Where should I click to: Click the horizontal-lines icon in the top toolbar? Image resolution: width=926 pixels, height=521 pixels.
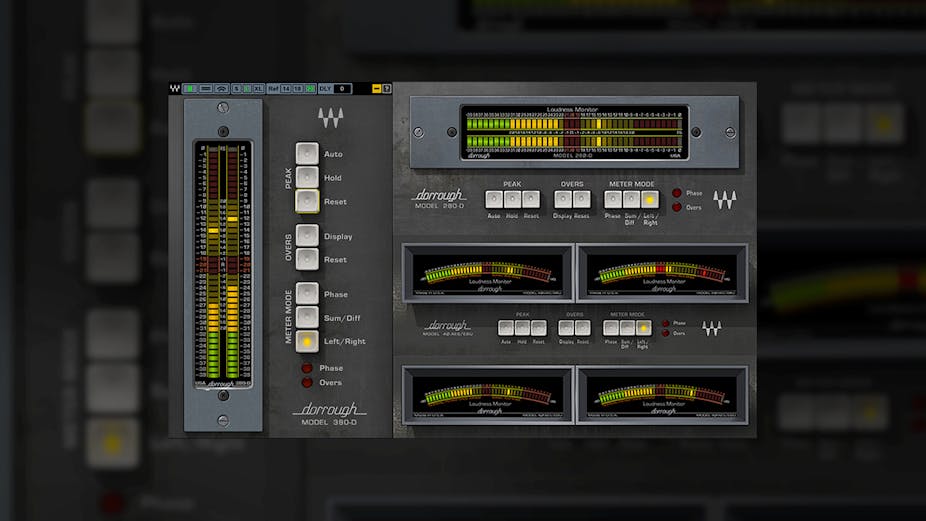tap(205, 89)
